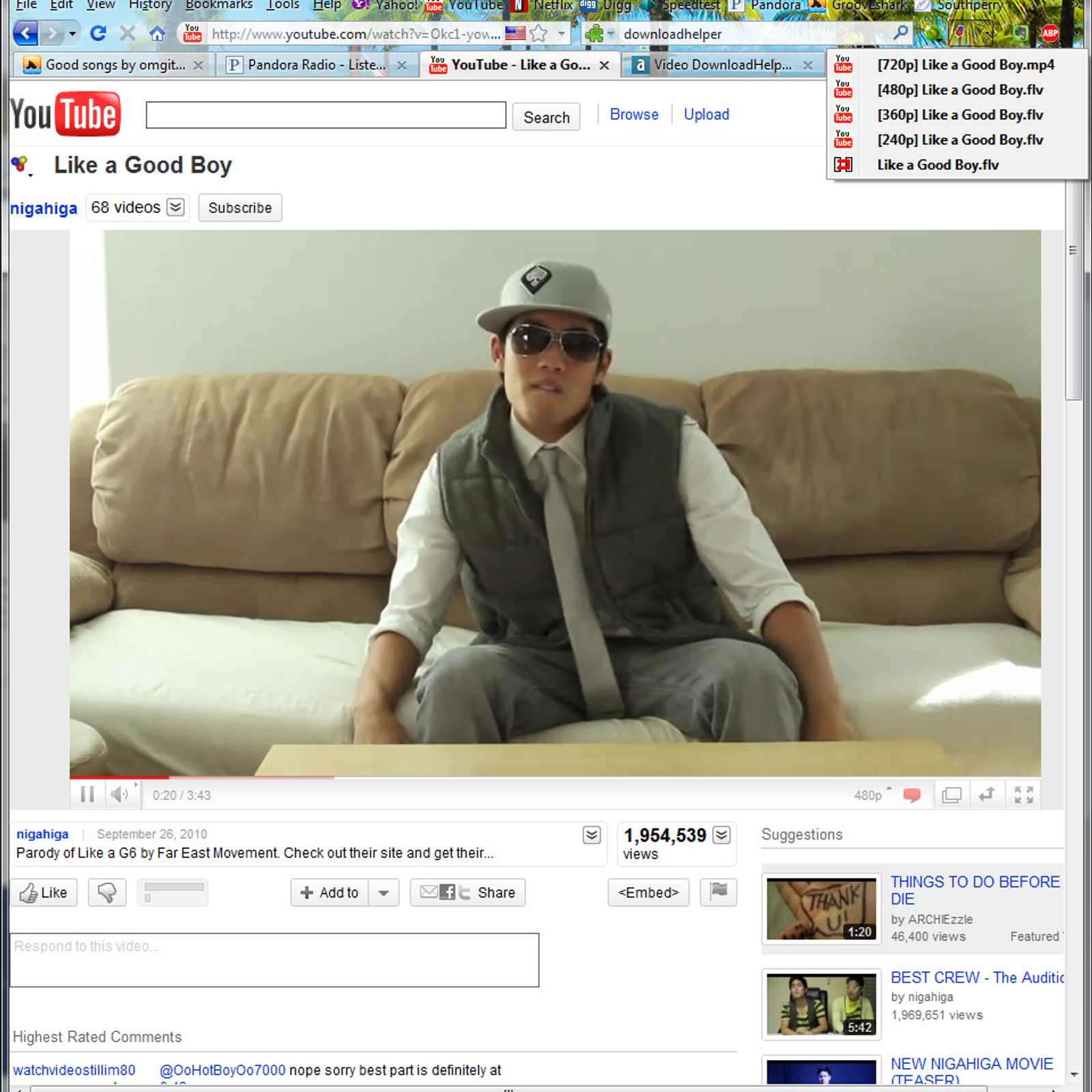Click the browser Reload icon

coord(98,33)
